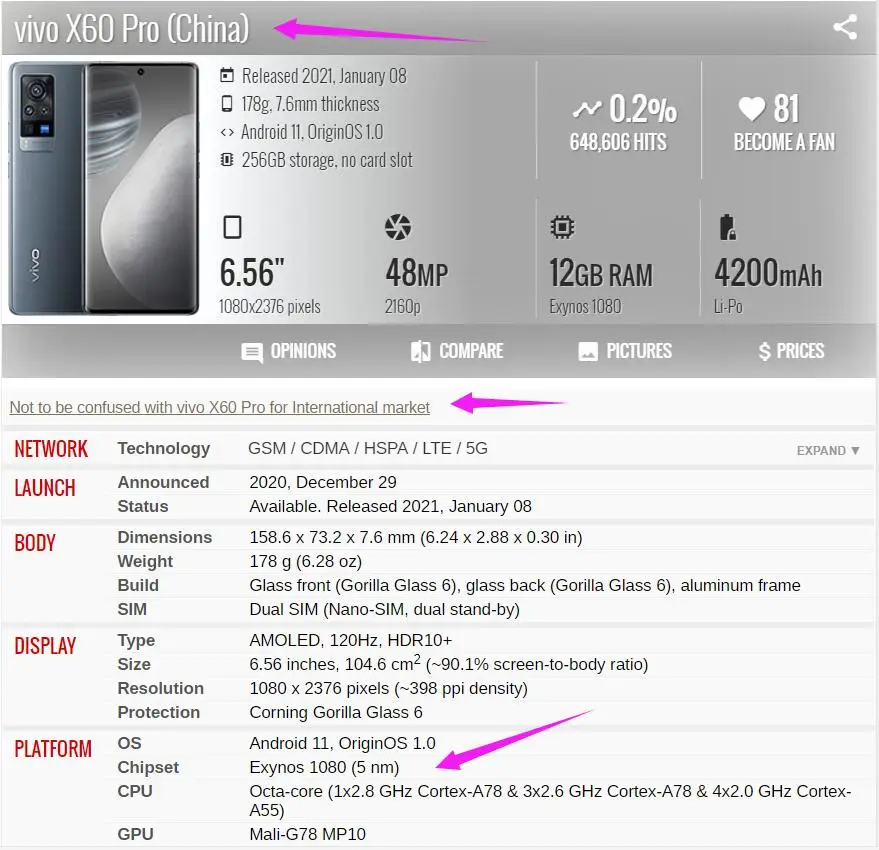The height and width of the screenshot is (850, 879).
Task: Click the BECOME A FAN text
Action: tap(784, 142)
